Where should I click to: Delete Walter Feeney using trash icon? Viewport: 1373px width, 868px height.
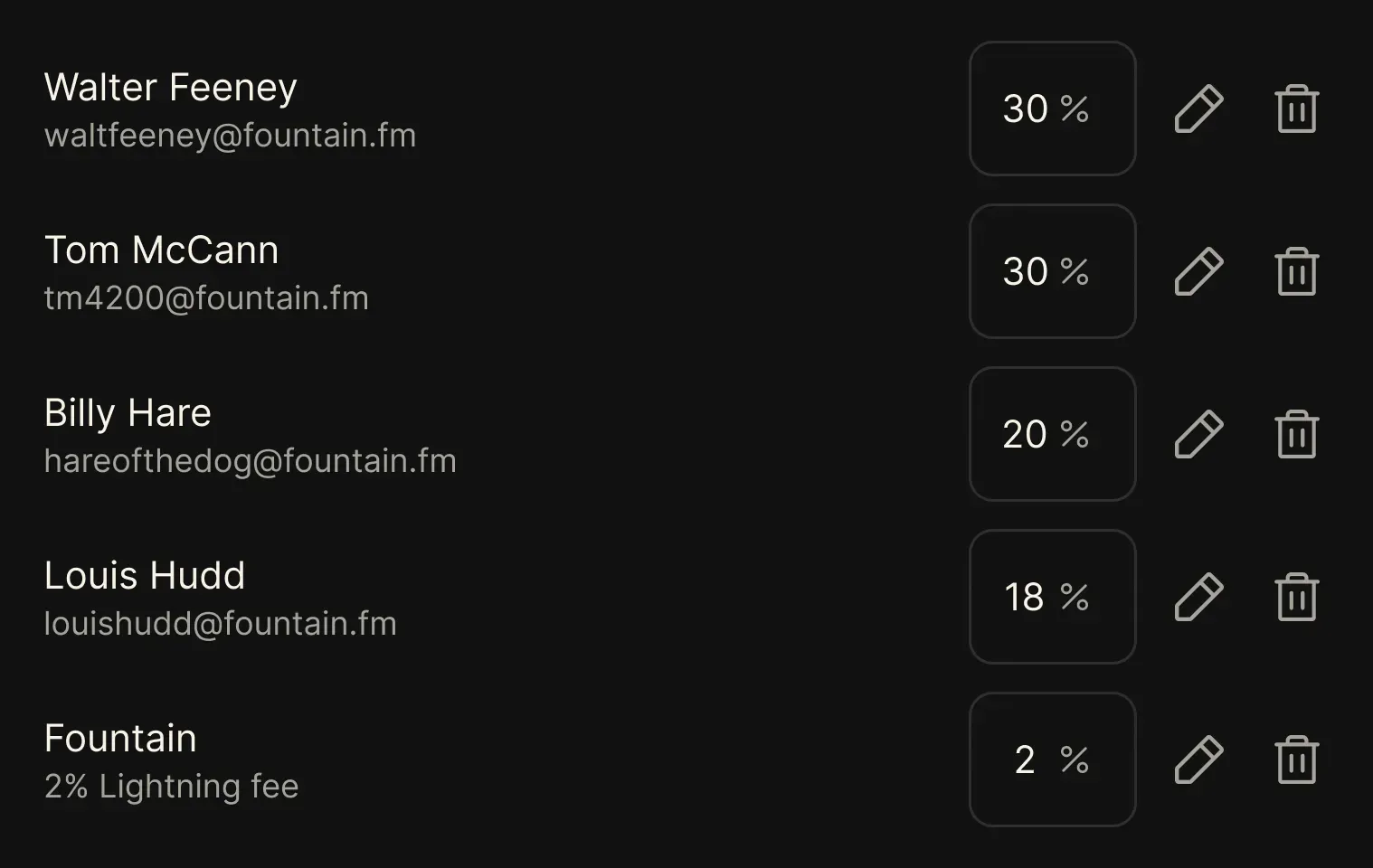(x=1296, y=108)
